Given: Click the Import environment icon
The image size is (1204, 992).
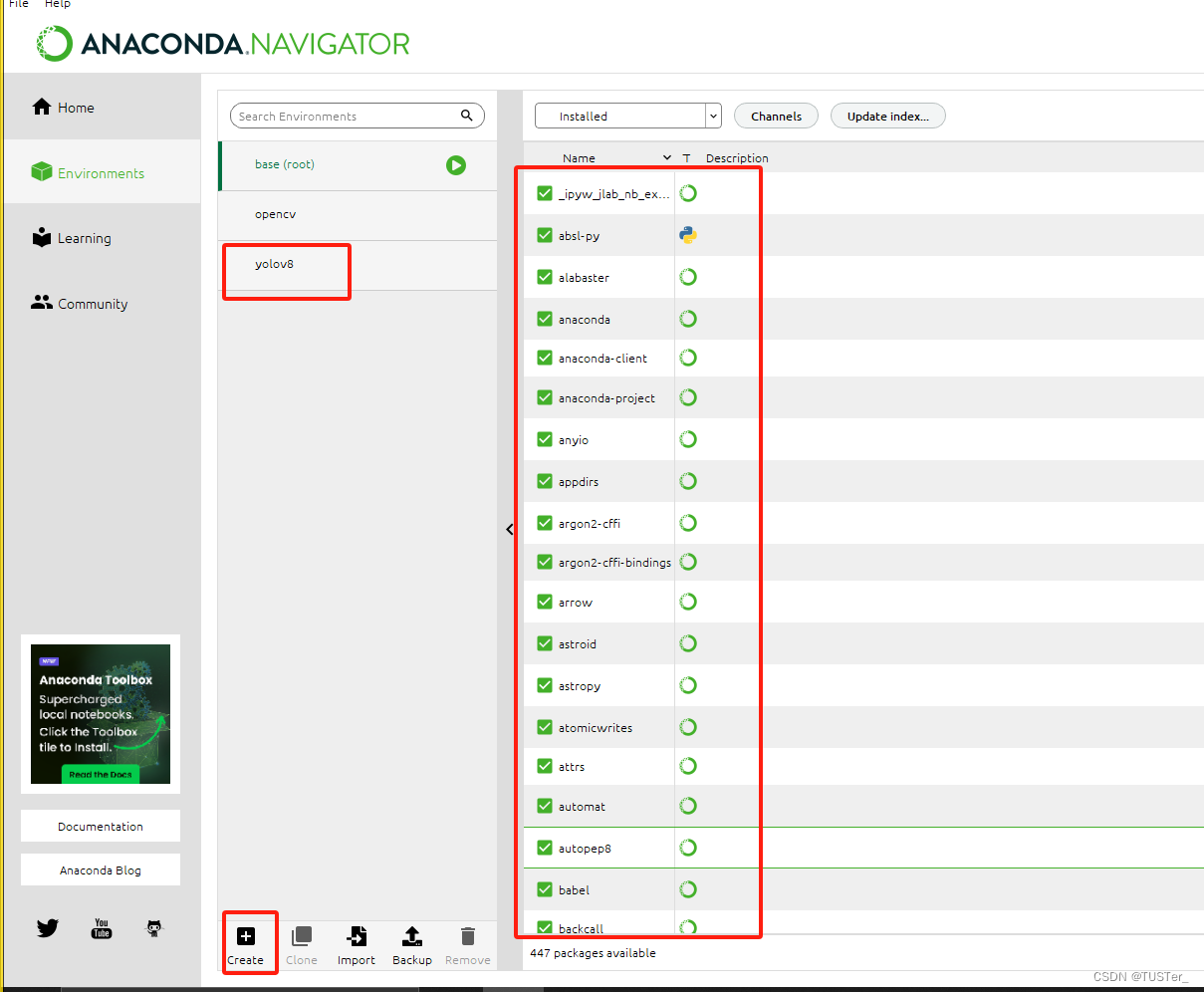Looking at the screenshot, I should (x=357, y=936).
